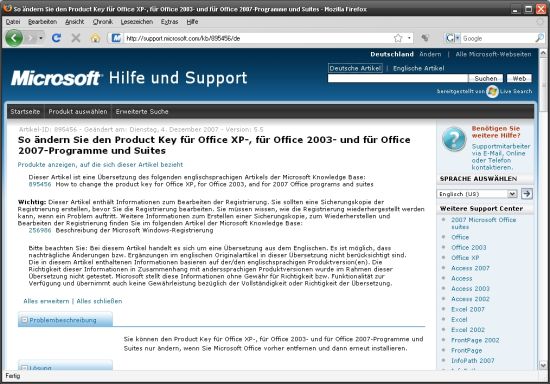Open the Englisch (US) language dropdown
The height and width of the screenshot is (384, 550).
[477, 194]
